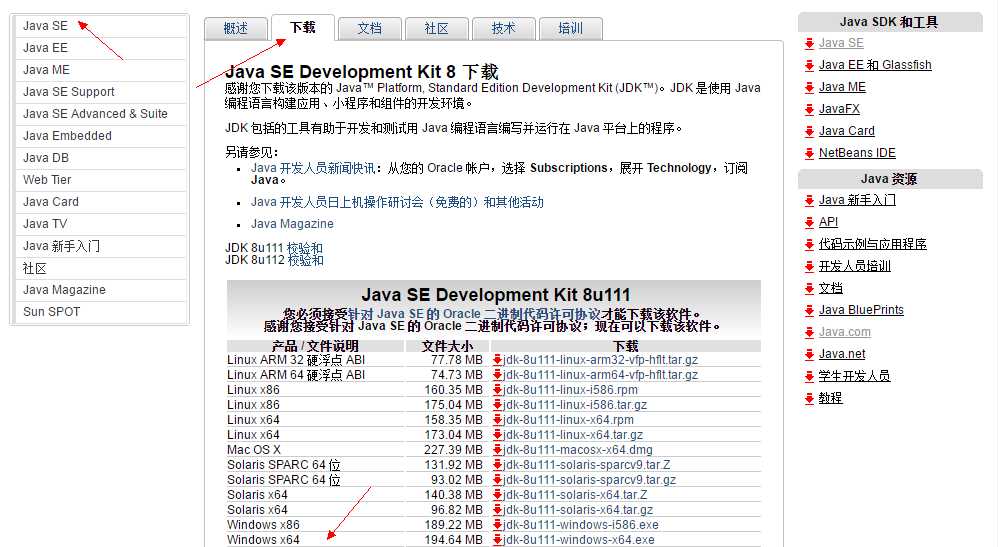Open 代码示例与应用程序 resource link
Image resolution: width=998 pixels, height=547 pixels.
click(x=873, y=245)
